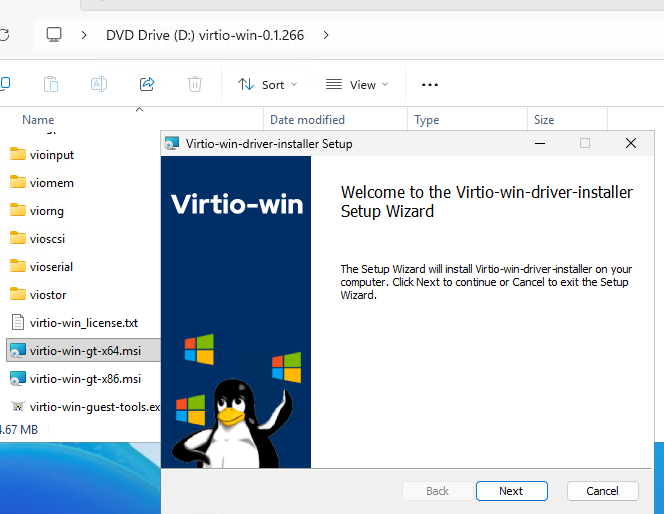Sort by the Name column header
664x514 pixels.
pyautogui.click(x=38, y=120)
